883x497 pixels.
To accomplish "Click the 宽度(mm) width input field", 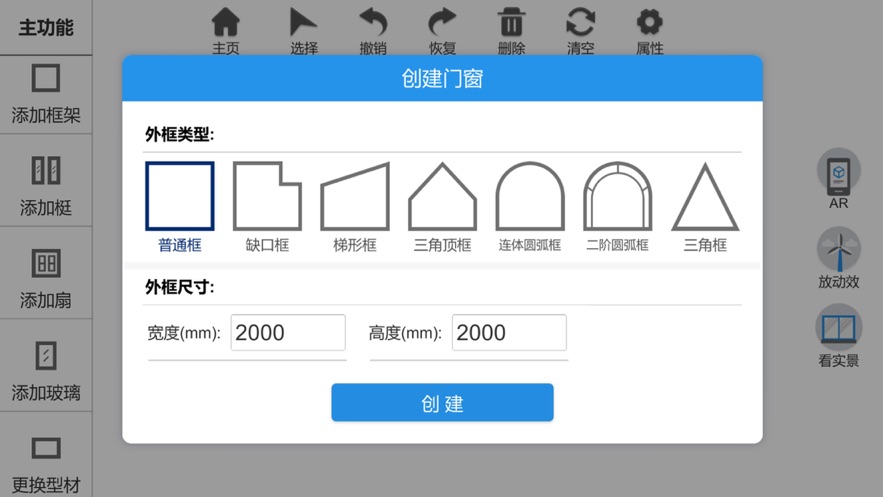I will (288, 333).
